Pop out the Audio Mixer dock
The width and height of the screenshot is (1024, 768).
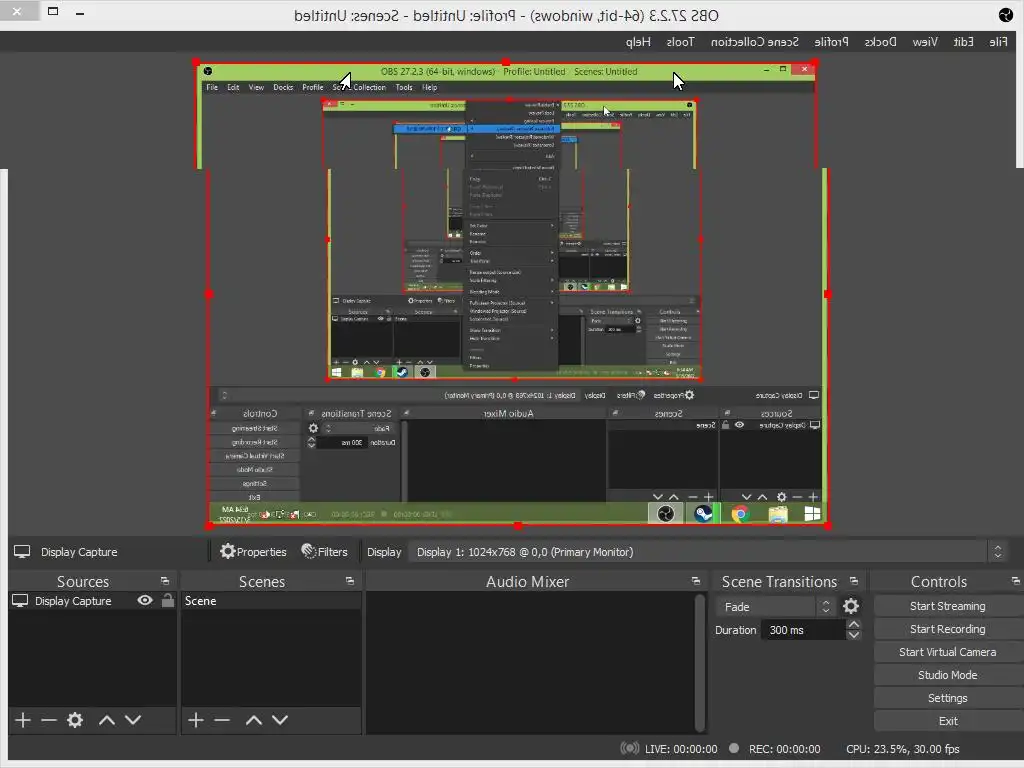tap(696, 581)
